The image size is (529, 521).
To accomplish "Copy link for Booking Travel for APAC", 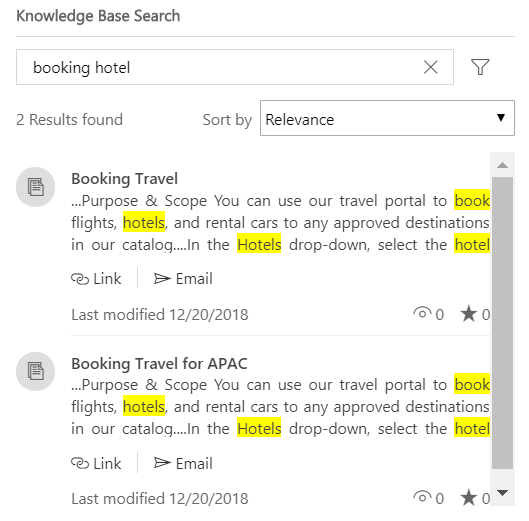I will [x=96, y=463].
